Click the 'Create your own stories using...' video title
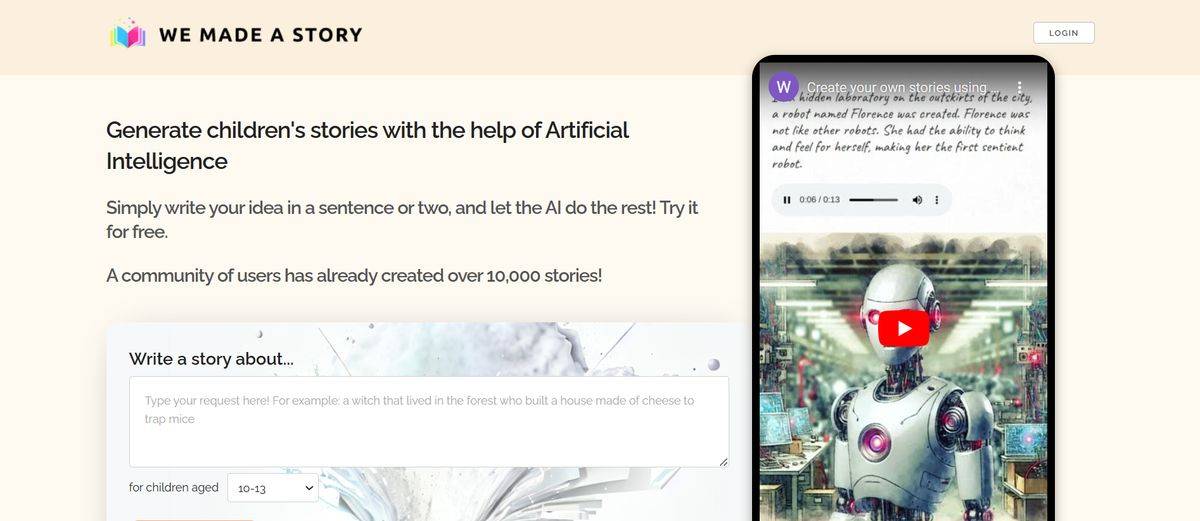This screenshot has height=521, width=1200. click(897, 87)
